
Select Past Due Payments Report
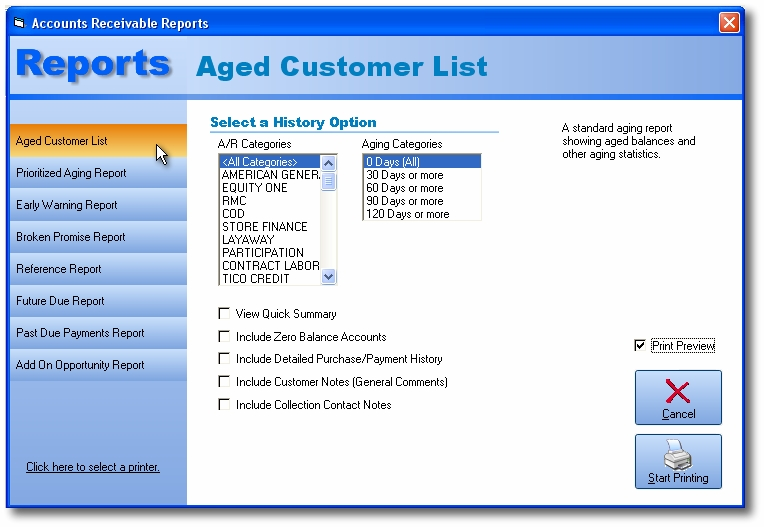(80, 333)
